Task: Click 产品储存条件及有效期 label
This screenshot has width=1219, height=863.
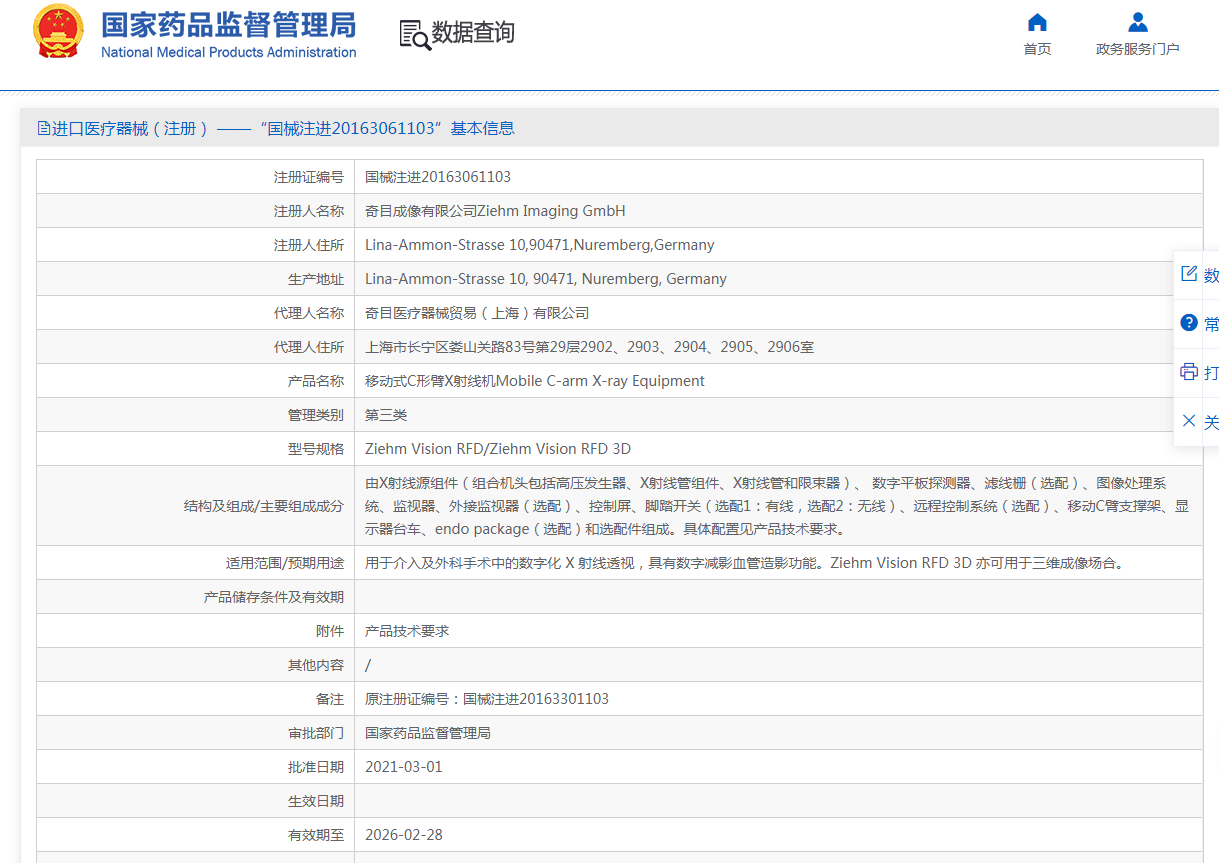Action: 274,597
